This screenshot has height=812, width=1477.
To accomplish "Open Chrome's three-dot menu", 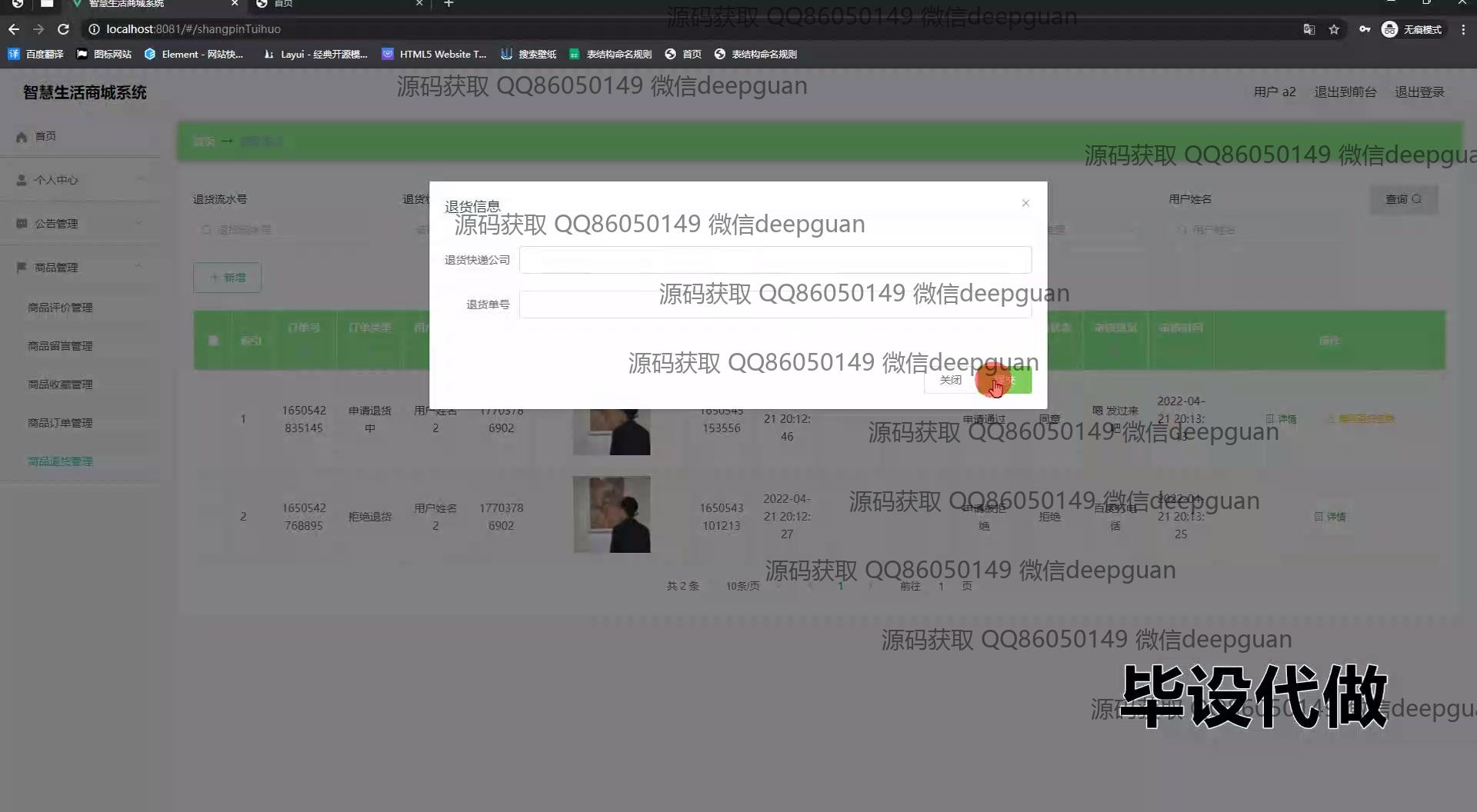I will click(1463, 29).
